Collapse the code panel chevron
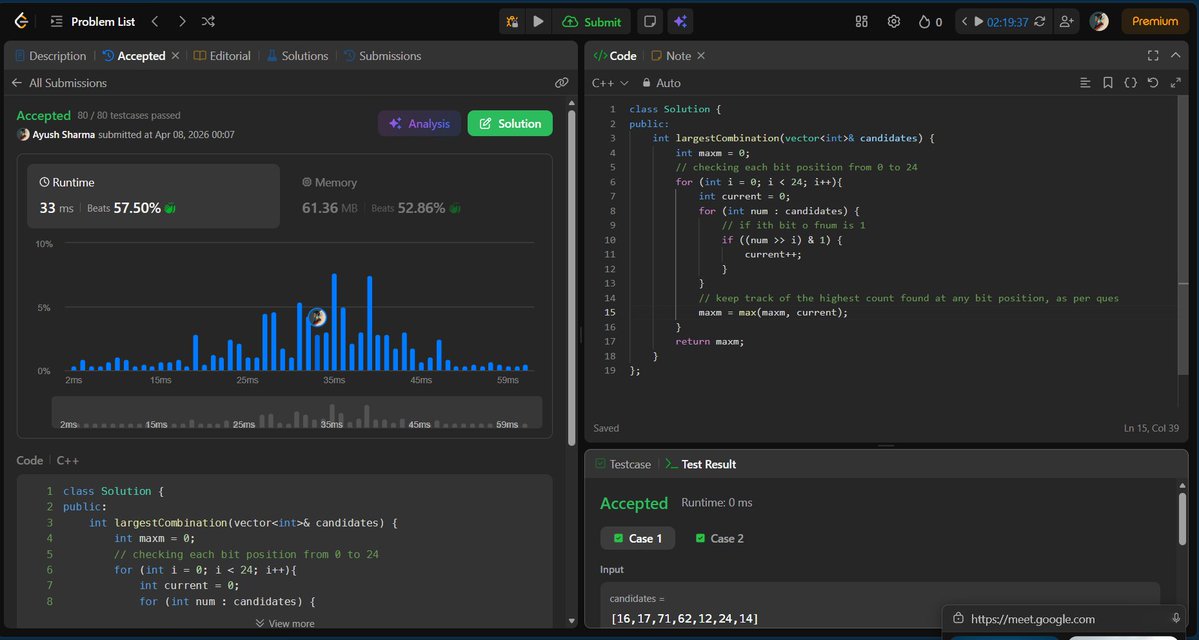The width and height of the screenshot is (1199, 640). [1175, 56]
